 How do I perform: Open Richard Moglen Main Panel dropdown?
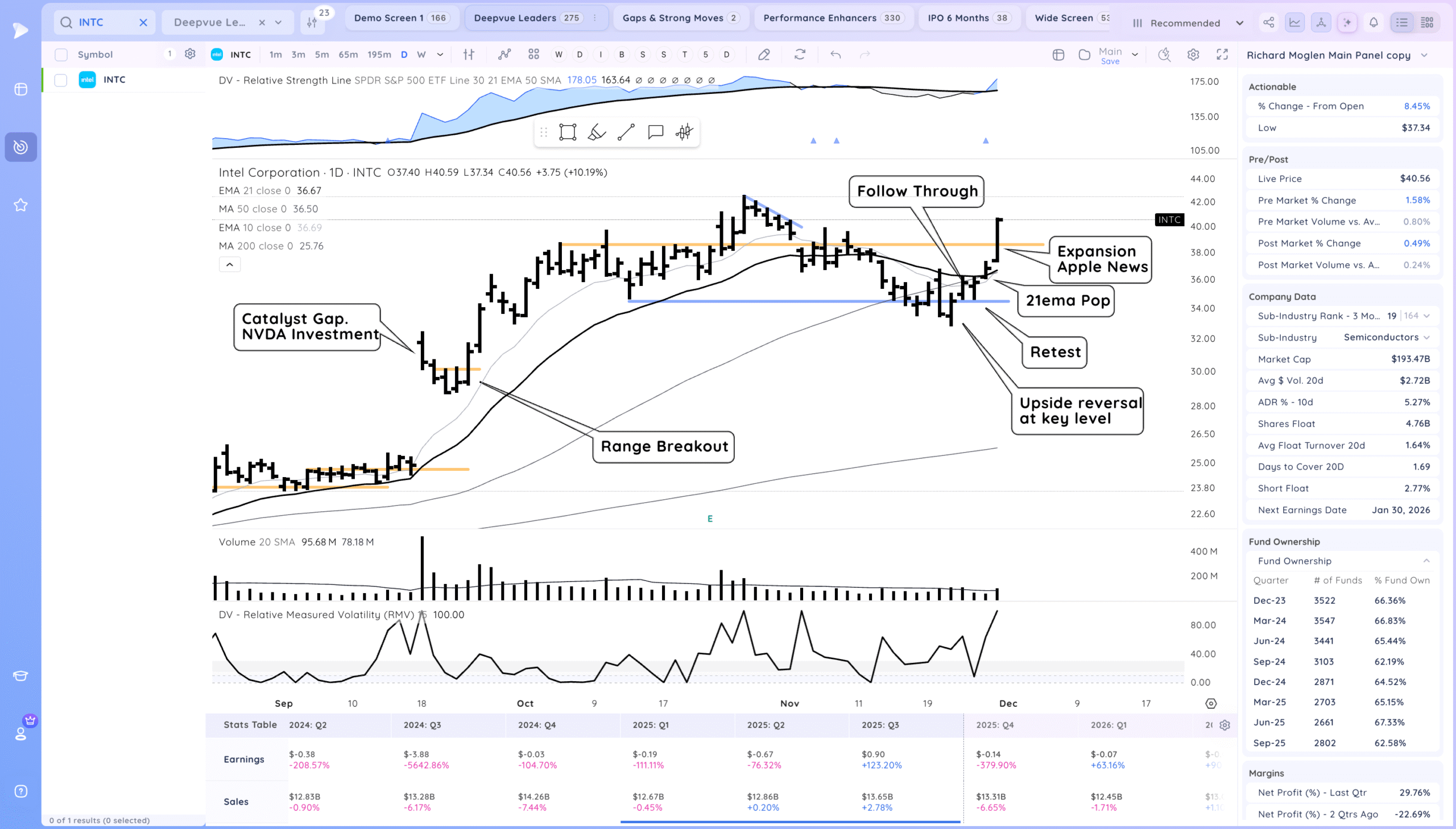pyautogui.click(x=1424, y=55)
